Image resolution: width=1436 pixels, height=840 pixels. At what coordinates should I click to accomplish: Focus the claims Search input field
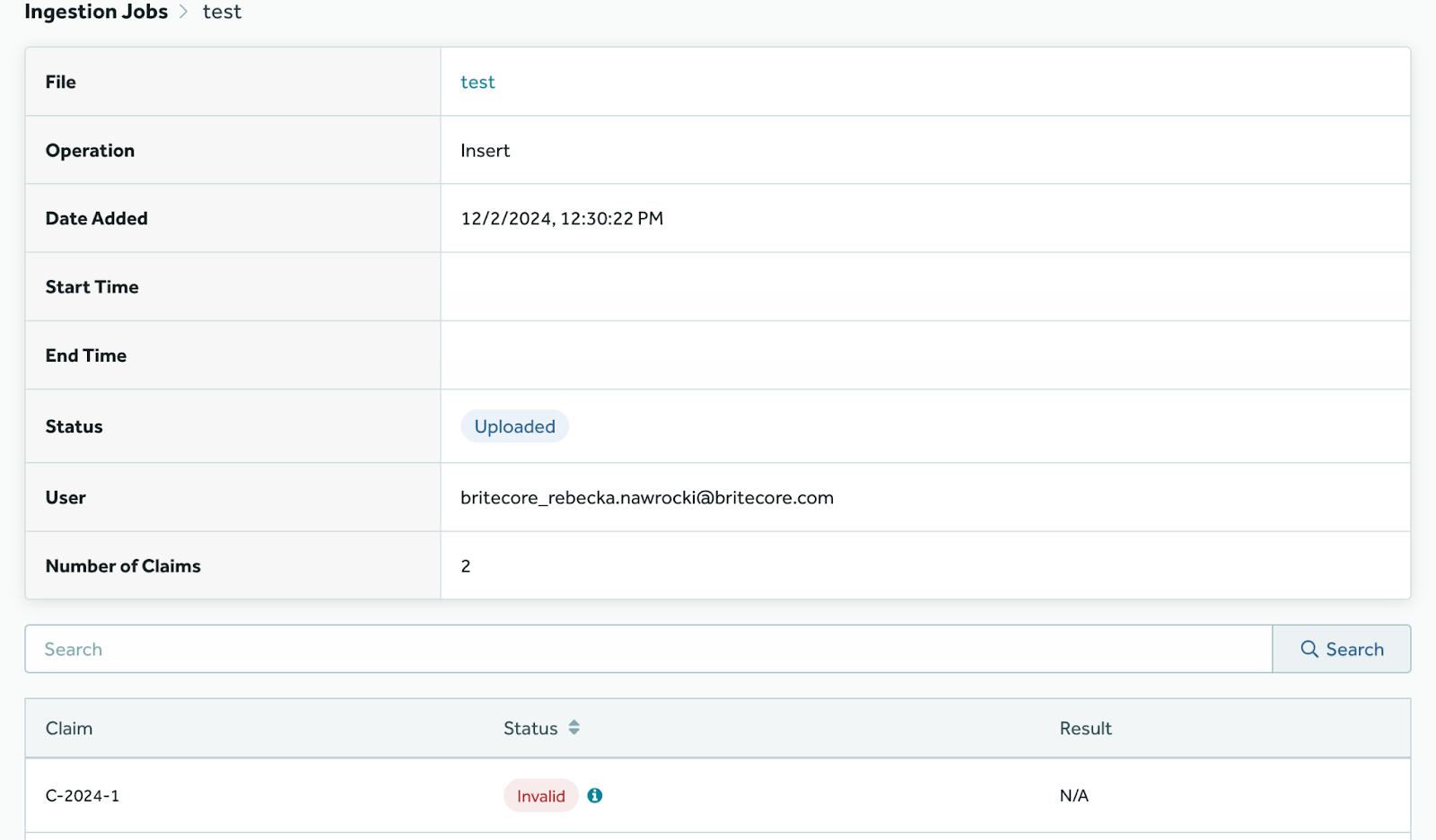[x=648, y=649]
